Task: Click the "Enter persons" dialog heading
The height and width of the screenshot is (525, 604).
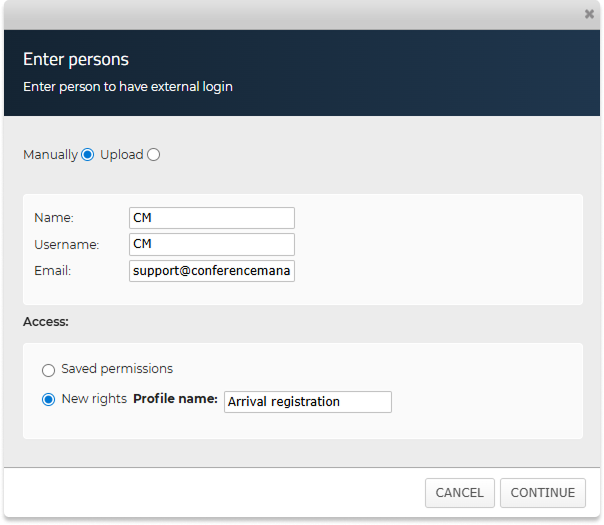Action: (x=76, y=60)
